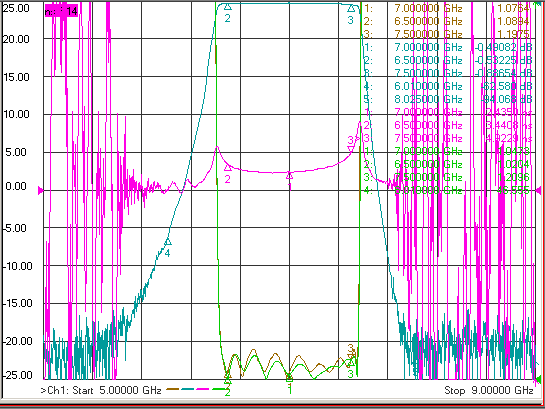The width and height of the screenshot is (545, 409).
Task: Select magenta marker 1 on group delay trace
Action: pyautogui.click(x=289, y=176)
